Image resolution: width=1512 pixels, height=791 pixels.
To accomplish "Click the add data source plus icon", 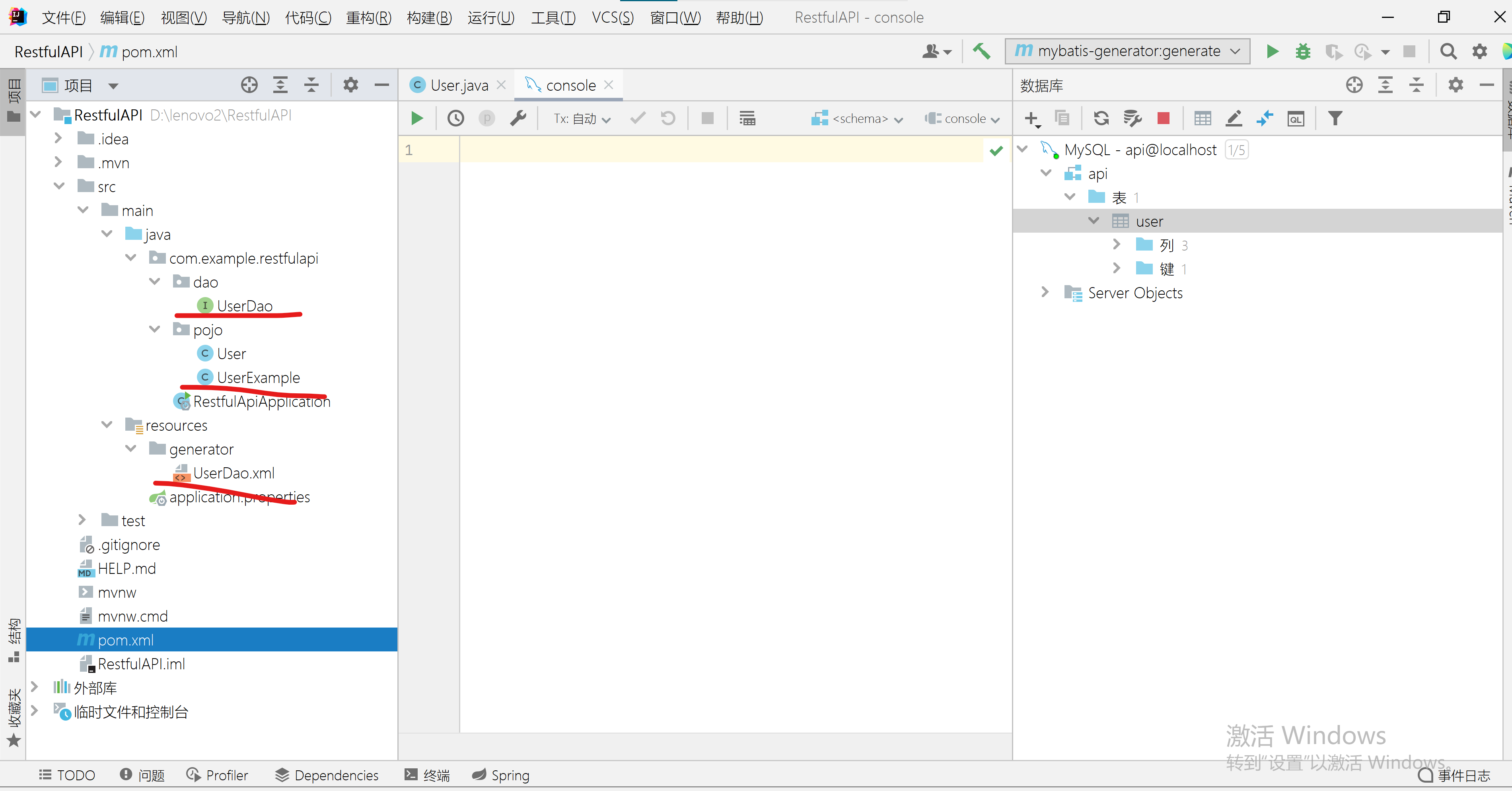I will click(x=1031, y=119).
